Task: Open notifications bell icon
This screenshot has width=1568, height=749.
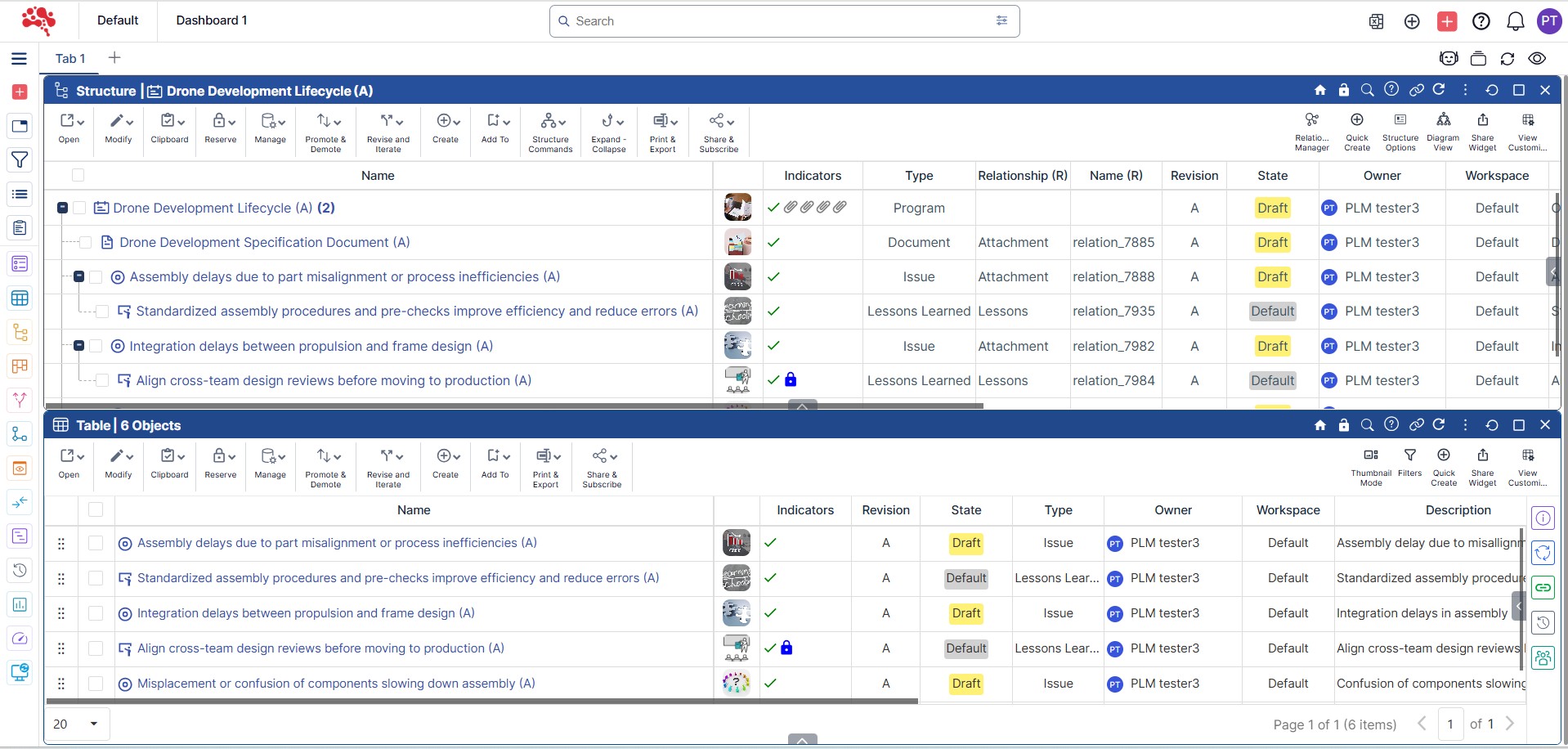Action: click(x=1515, y=21)
